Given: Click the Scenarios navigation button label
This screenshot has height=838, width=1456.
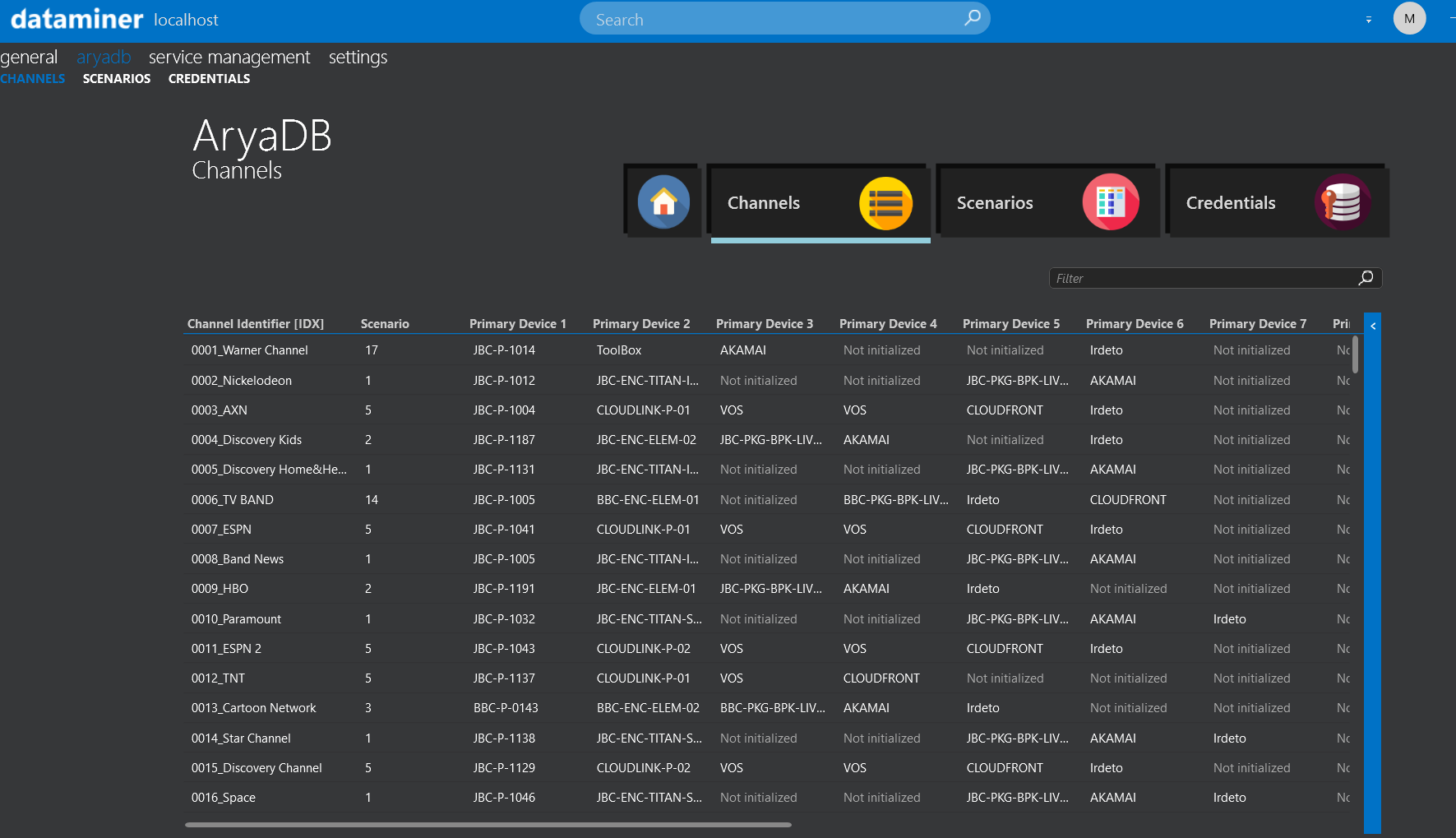Looking at the screenshot, I should 995,203.
